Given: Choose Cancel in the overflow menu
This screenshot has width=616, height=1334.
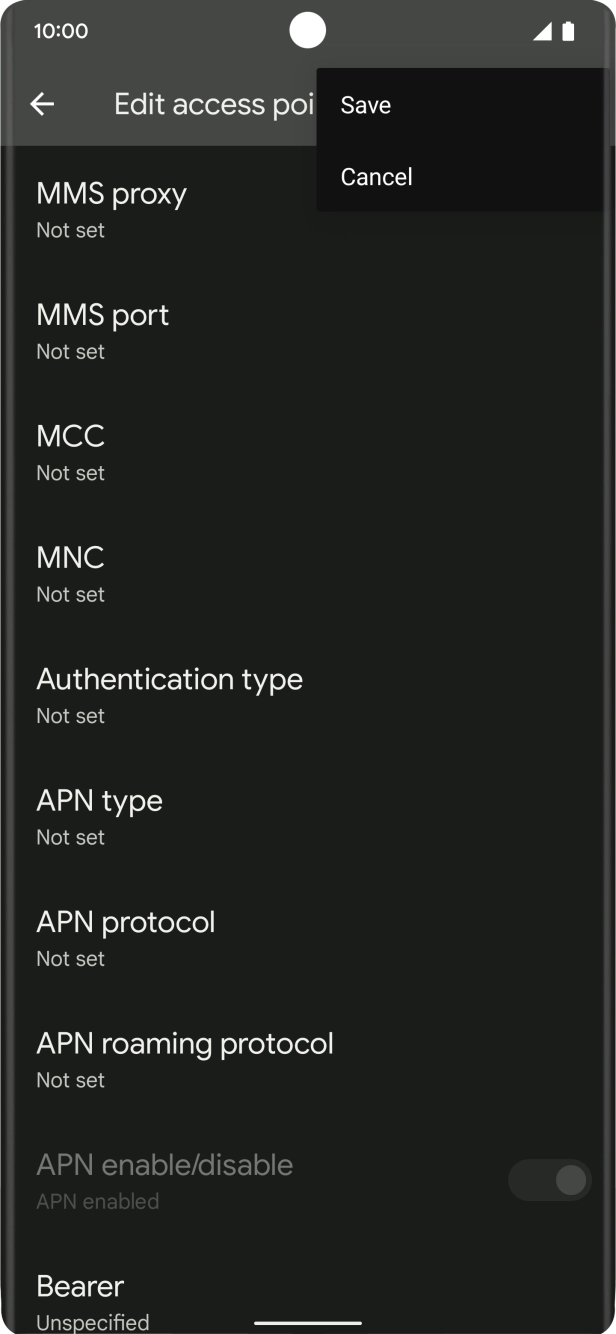Looking at the screenshot, I should tap(377, 177).
